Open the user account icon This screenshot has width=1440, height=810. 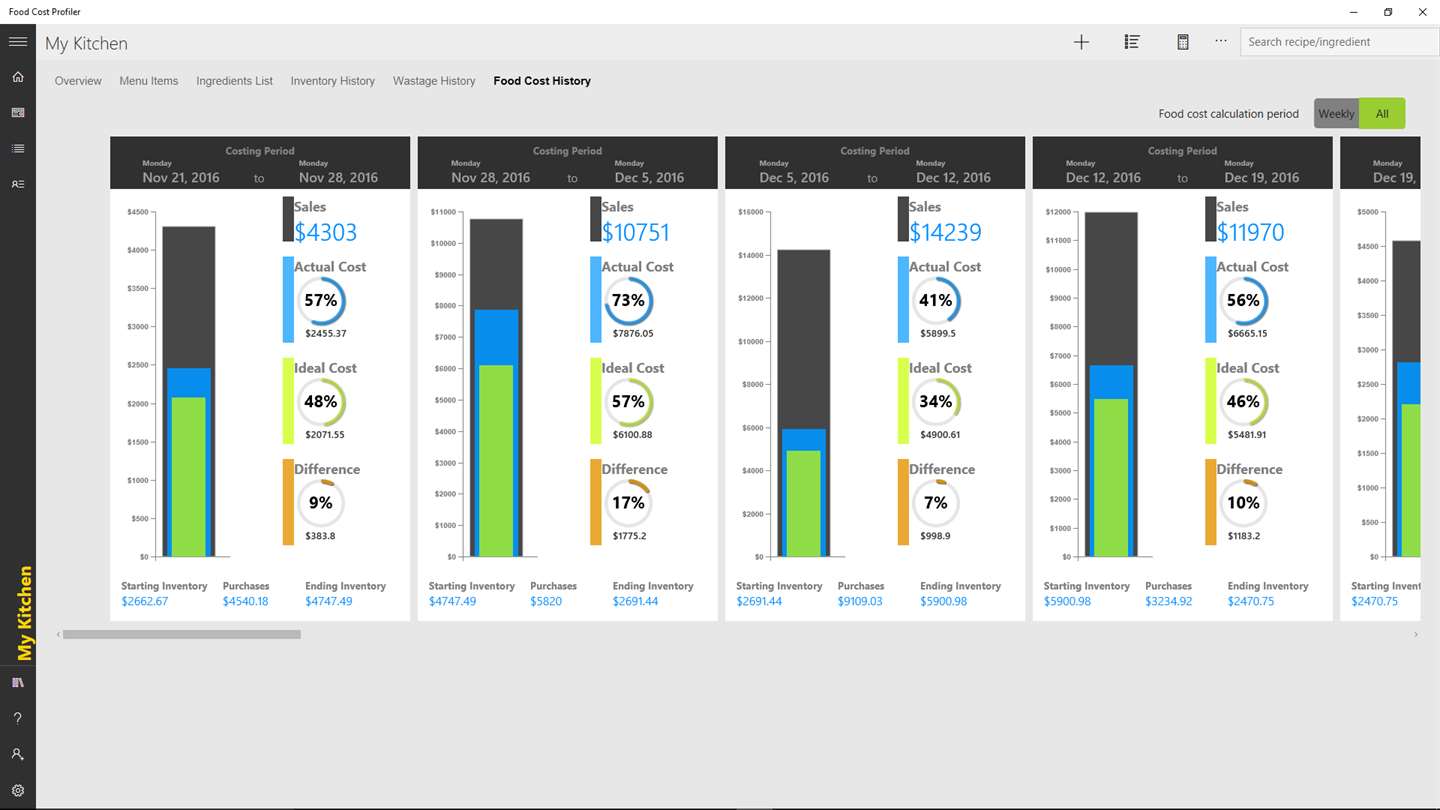click(18, 754)
